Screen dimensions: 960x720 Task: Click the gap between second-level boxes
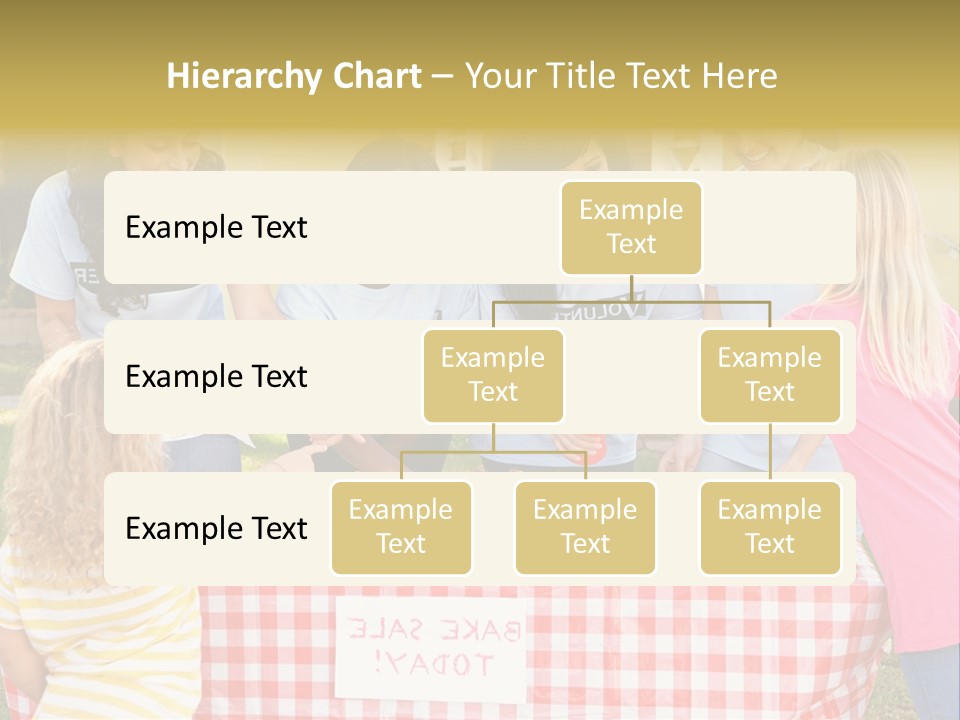(x=632, y=376)
